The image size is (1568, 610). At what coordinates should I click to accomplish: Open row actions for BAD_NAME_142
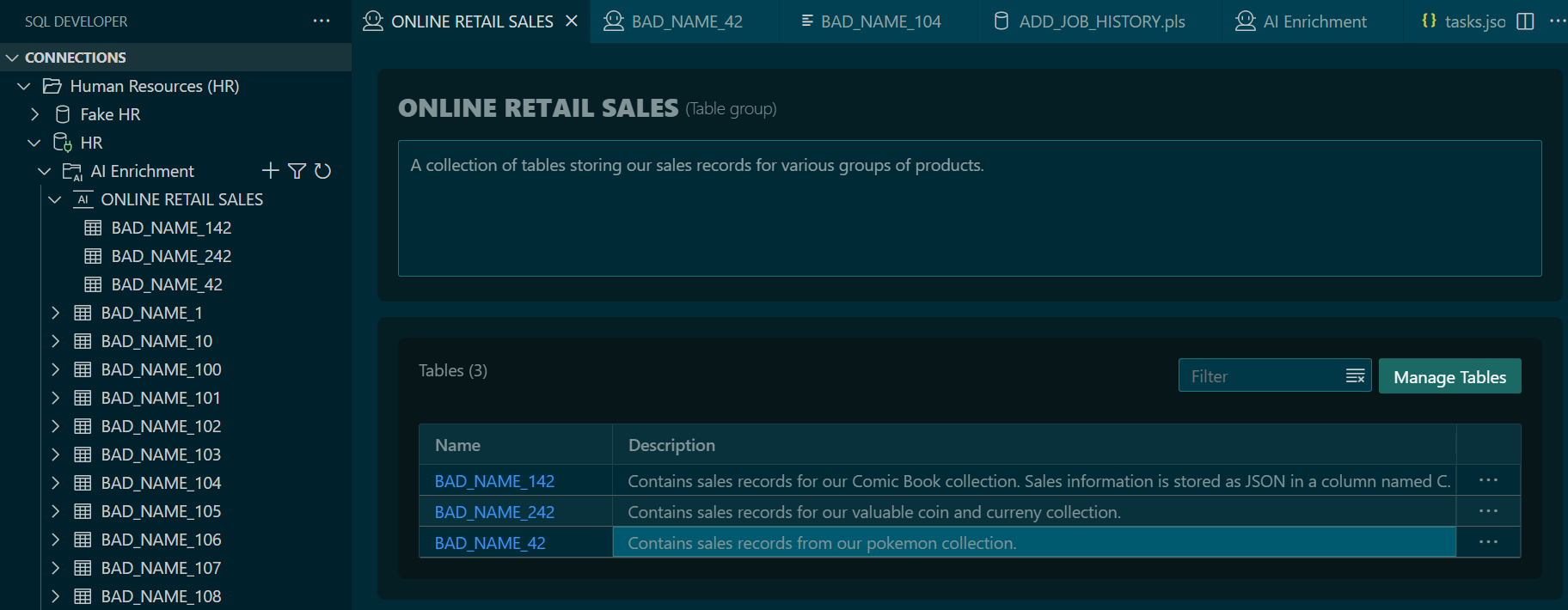(1488, 480)
